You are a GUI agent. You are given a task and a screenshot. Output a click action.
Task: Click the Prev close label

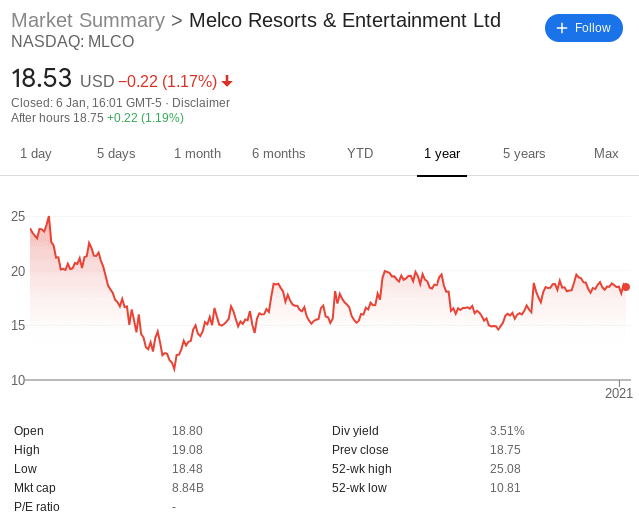pos(360,450)
